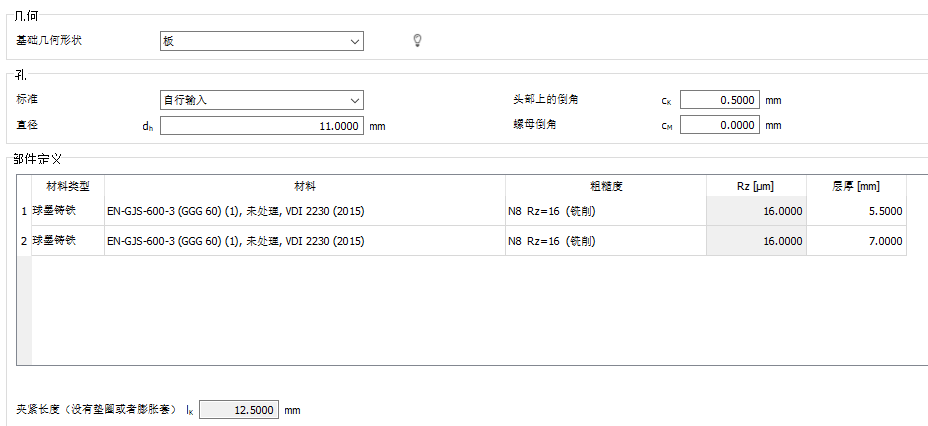The image size is (928, 426).
Task: Click the 夹紧长度 lk value field
Action: tap(239, 410)
